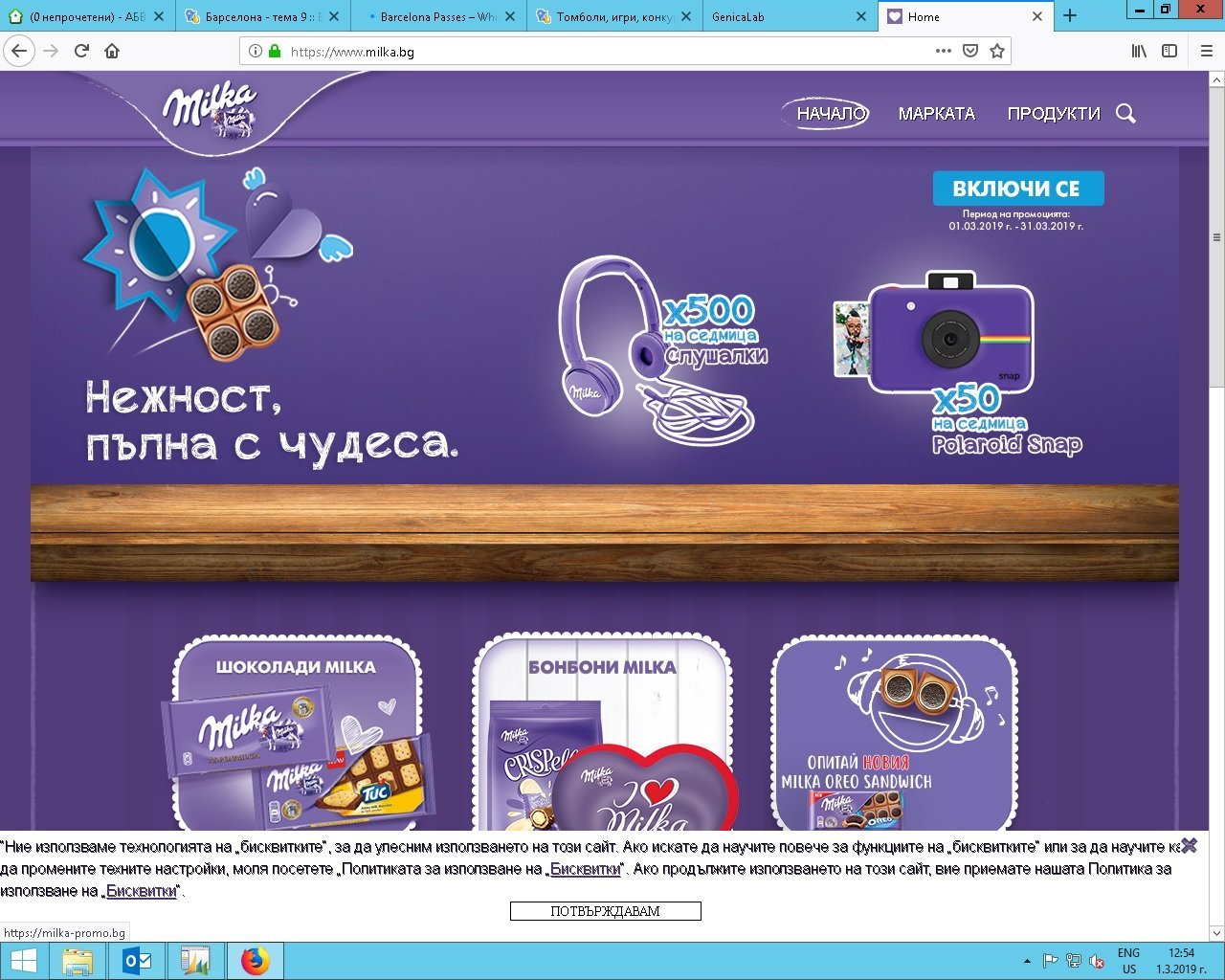Switch to the АБВ mail tab

(x=86, y=16)
